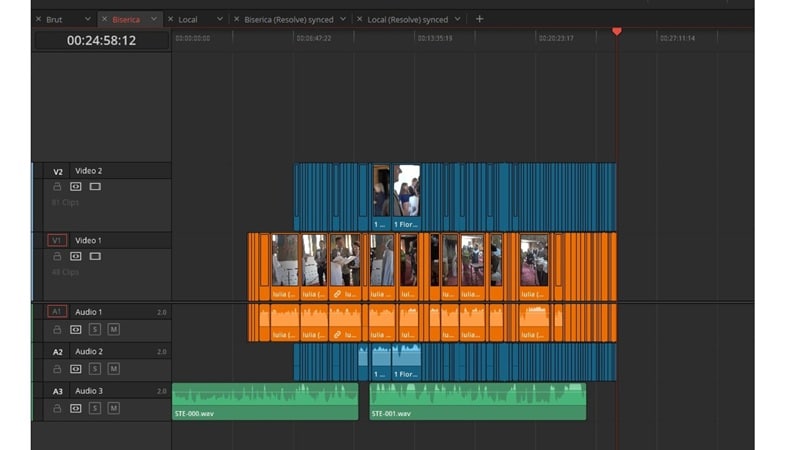
Task: Click the Video 2 track name
Action: [x=88, y=170]
